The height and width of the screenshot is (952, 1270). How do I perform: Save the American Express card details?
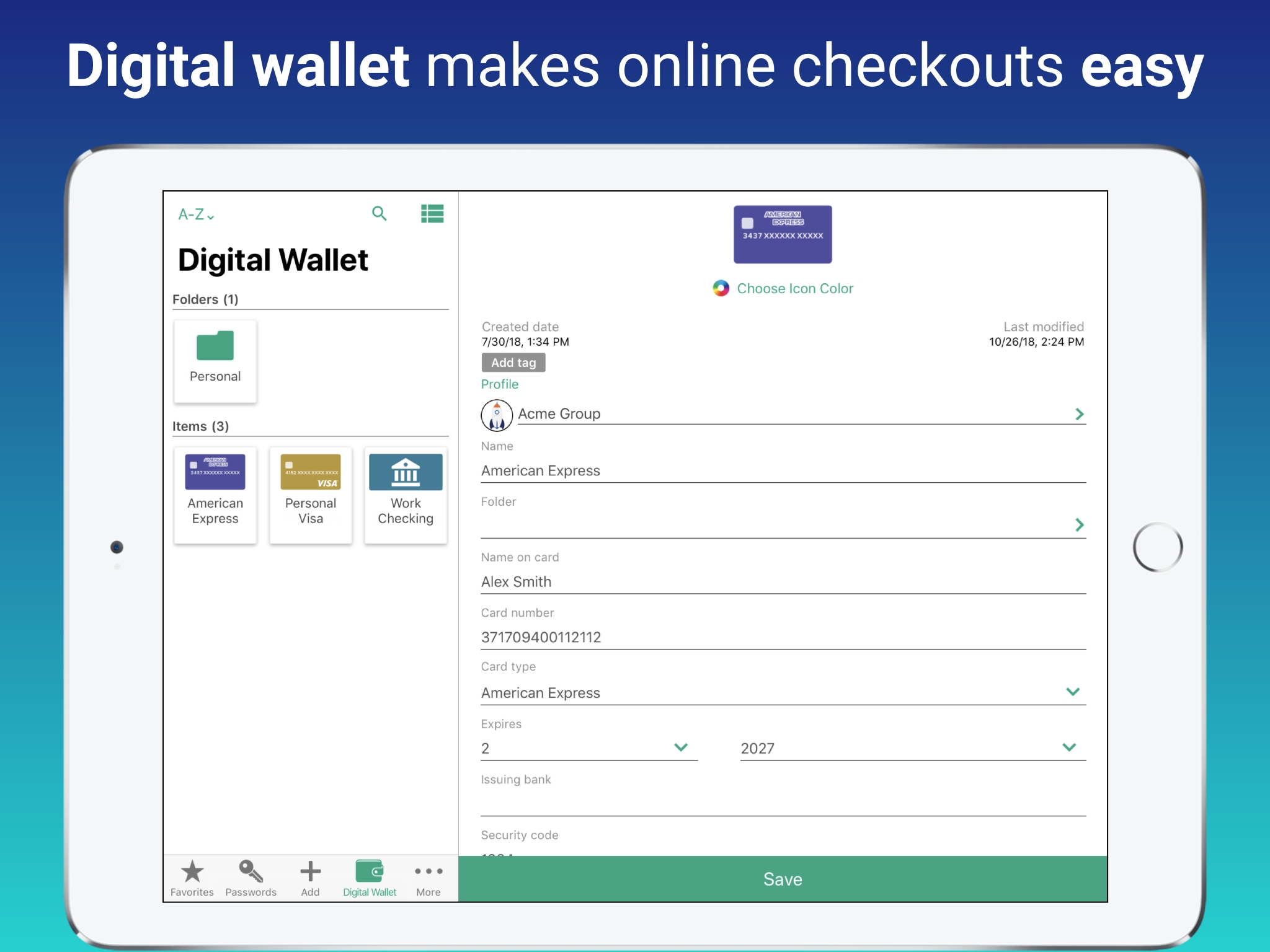[x=783, y=878]
